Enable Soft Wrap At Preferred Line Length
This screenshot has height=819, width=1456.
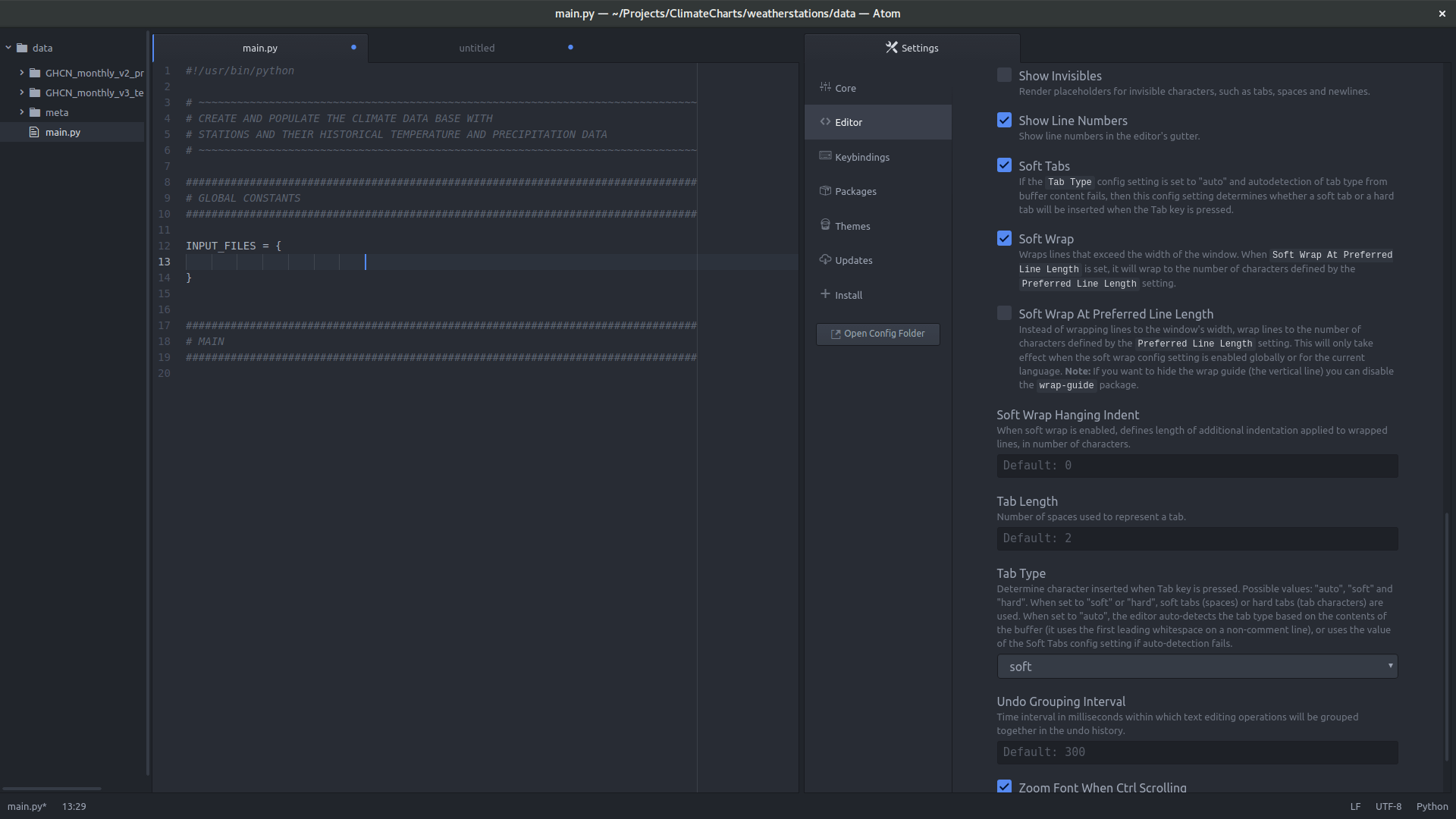pos(1004,313)
